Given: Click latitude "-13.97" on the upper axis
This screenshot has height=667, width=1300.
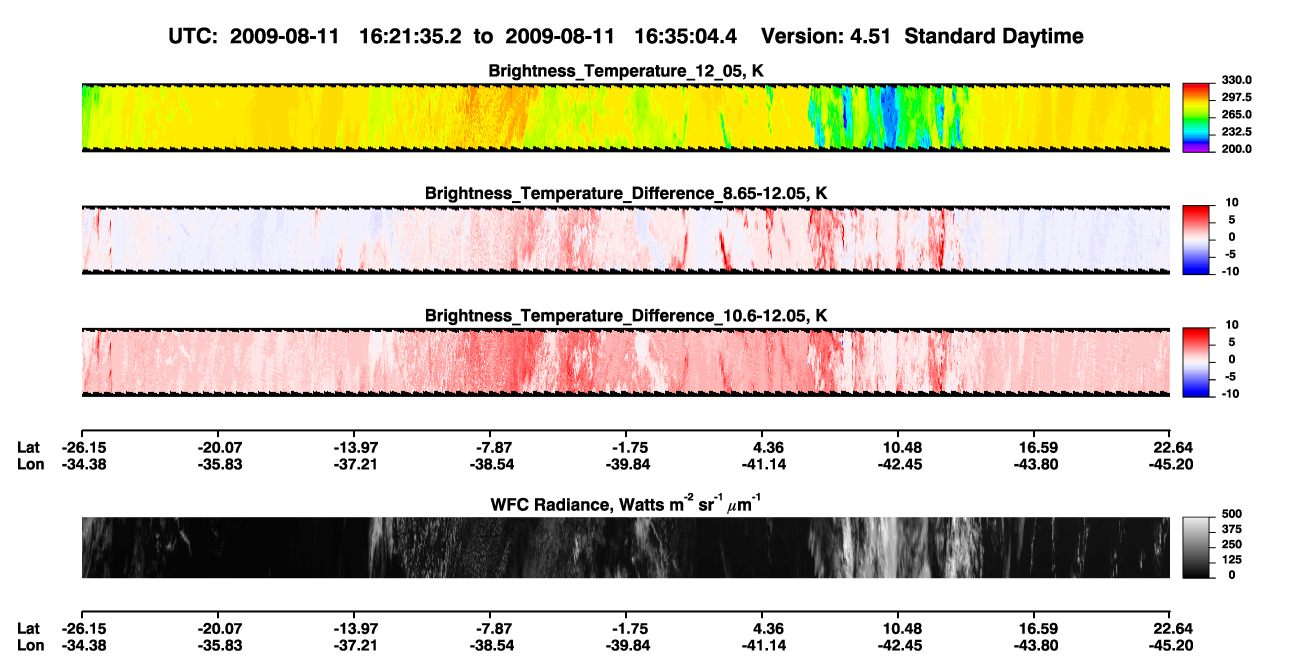Looking at the screenshot, I should 354,447.
